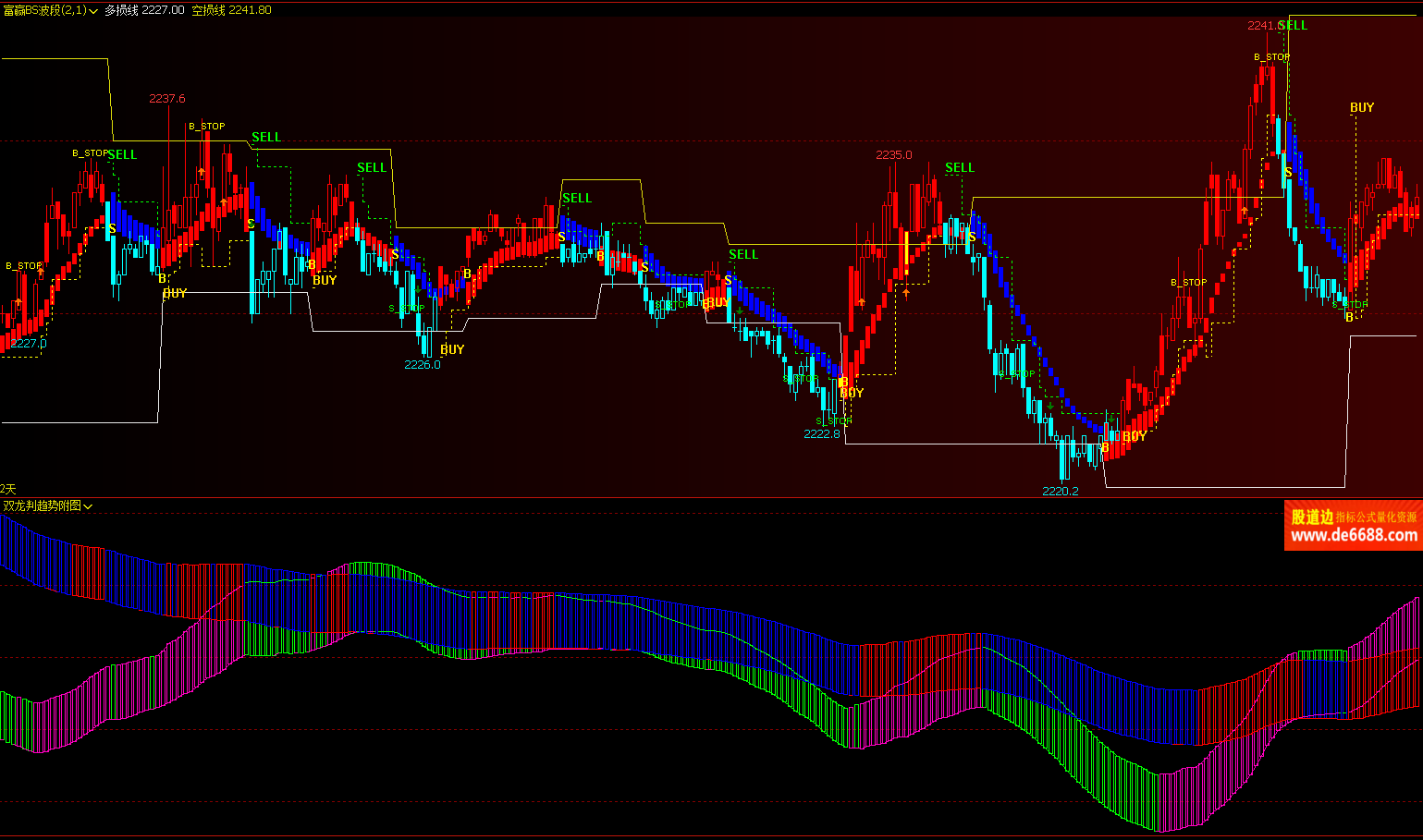The height and width of the screenshot is (840, 1423).
Task: Click the 2237.6 high price marker
Action: pyautogui.click(x=167, y=99)
